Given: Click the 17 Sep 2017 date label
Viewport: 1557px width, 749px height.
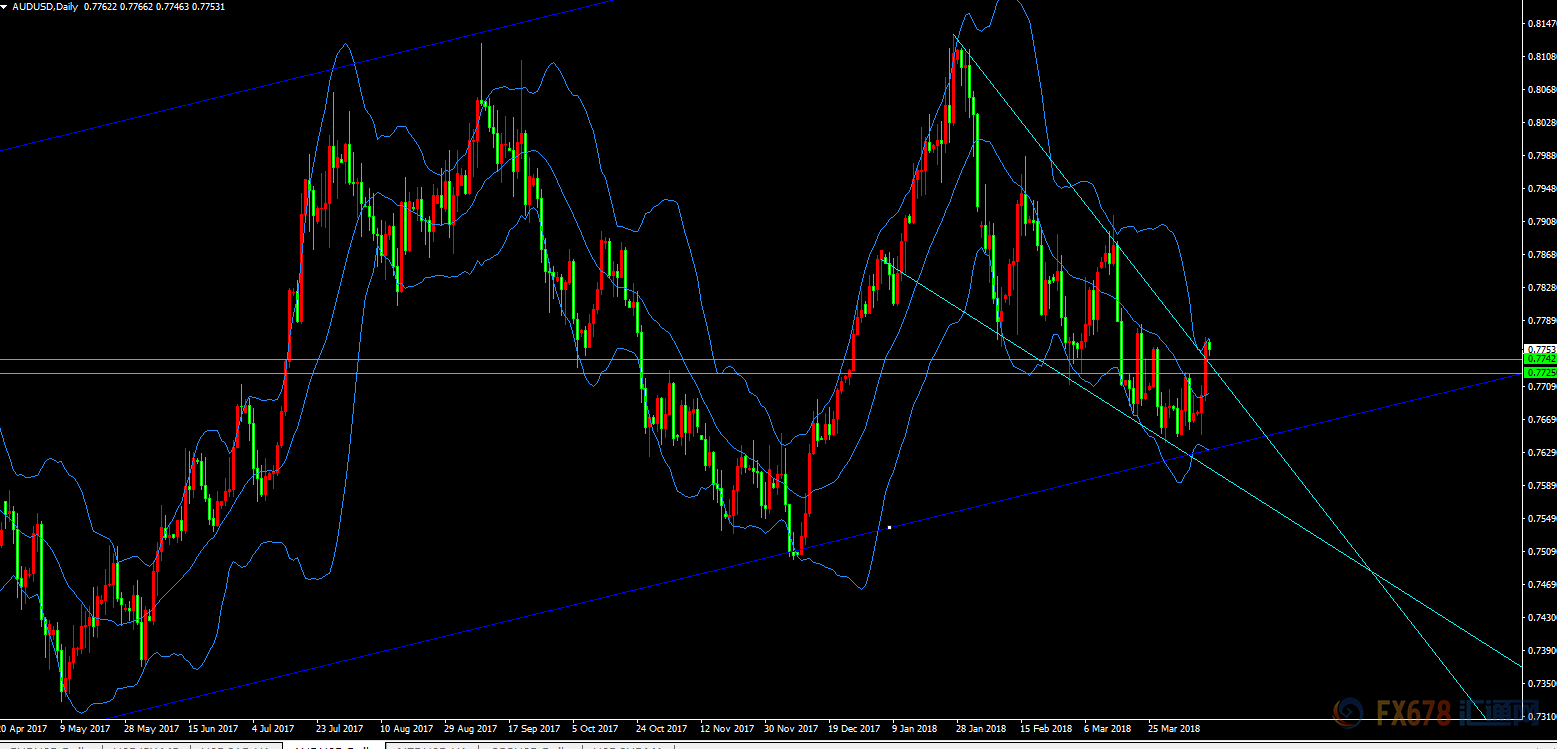Looking at the screenshot, I should tap(536, 729).
